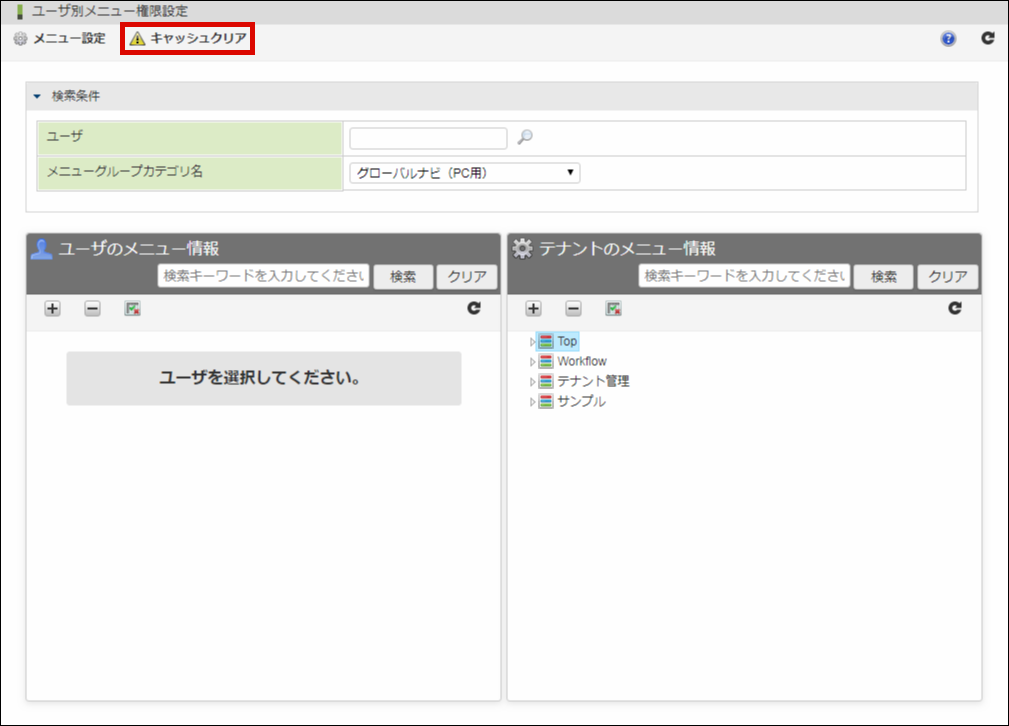1009x726 pixels.
Task: Click the deselect-checks icon in tenant menu panel
Action: click(612, 309)
